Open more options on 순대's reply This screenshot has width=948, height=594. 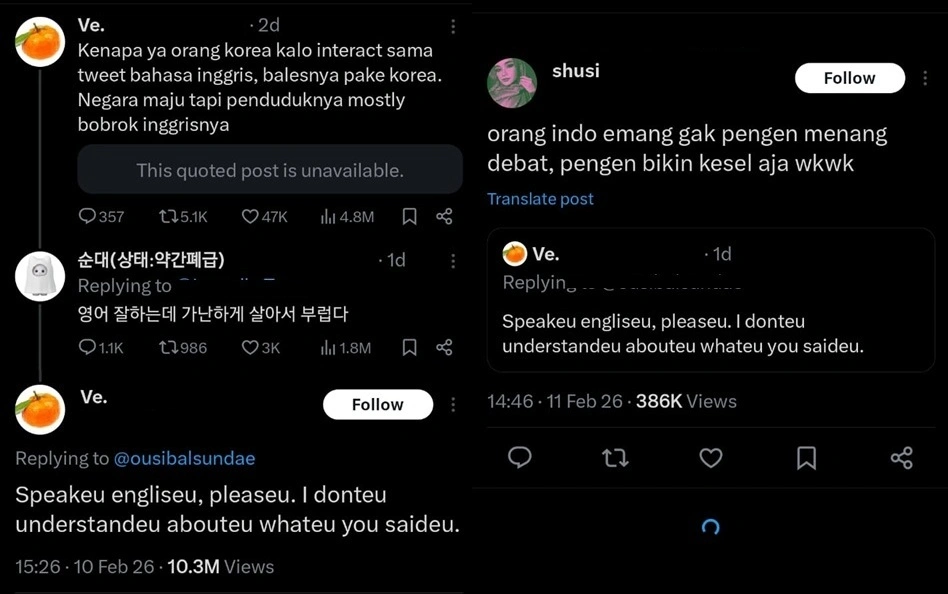pos(451,261)
